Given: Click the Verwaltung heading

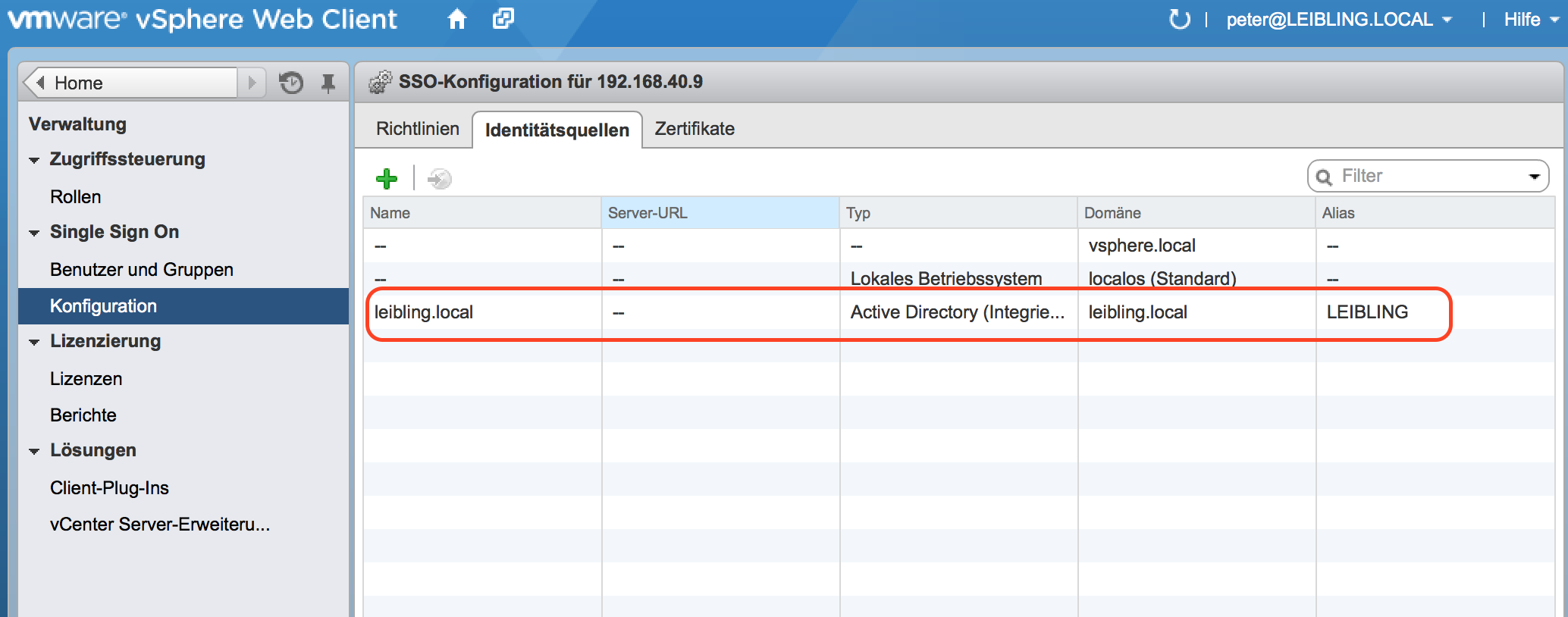Looking at the screenshot, I should [77, 124].
